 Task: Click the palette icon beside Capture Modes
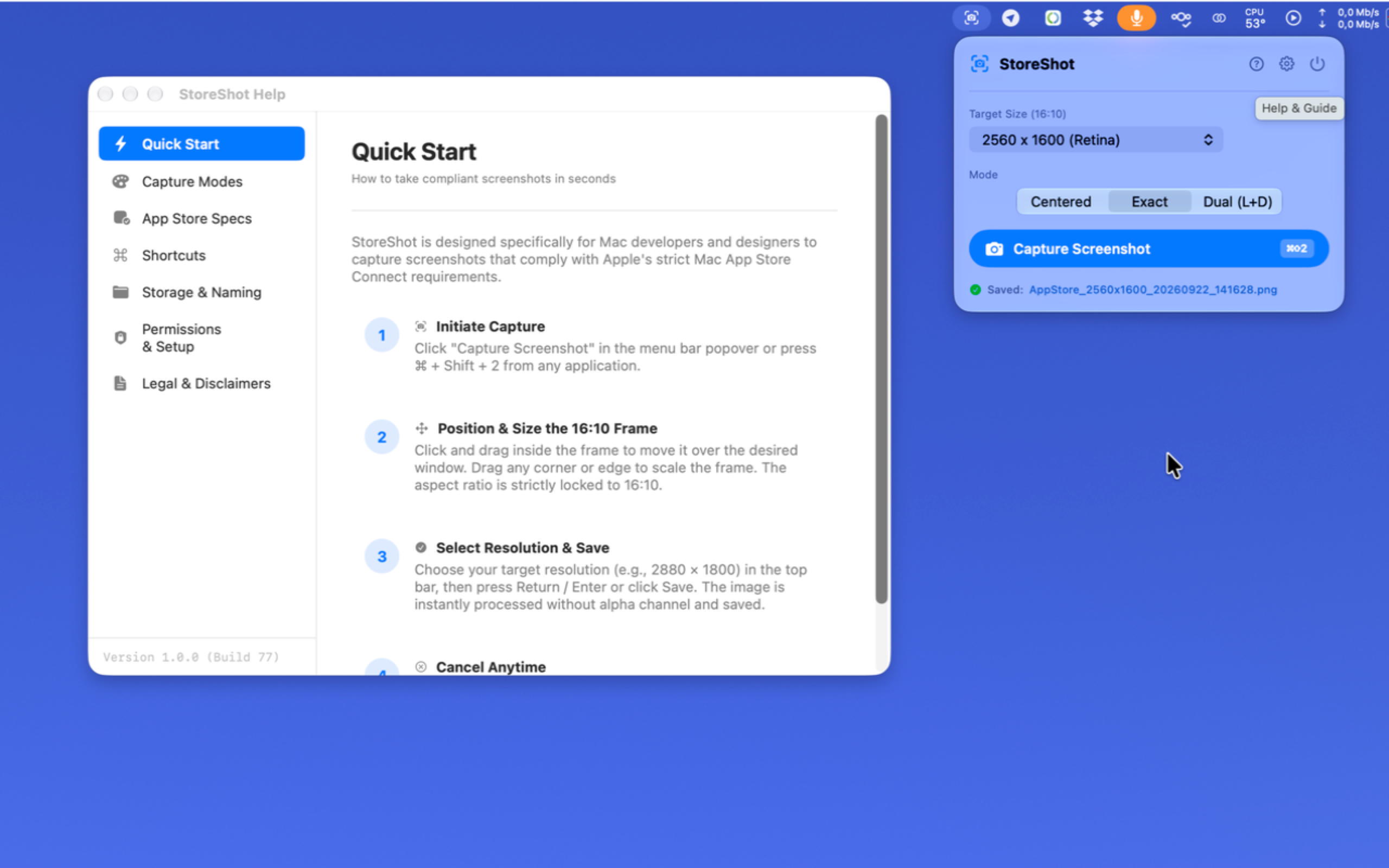120,181
